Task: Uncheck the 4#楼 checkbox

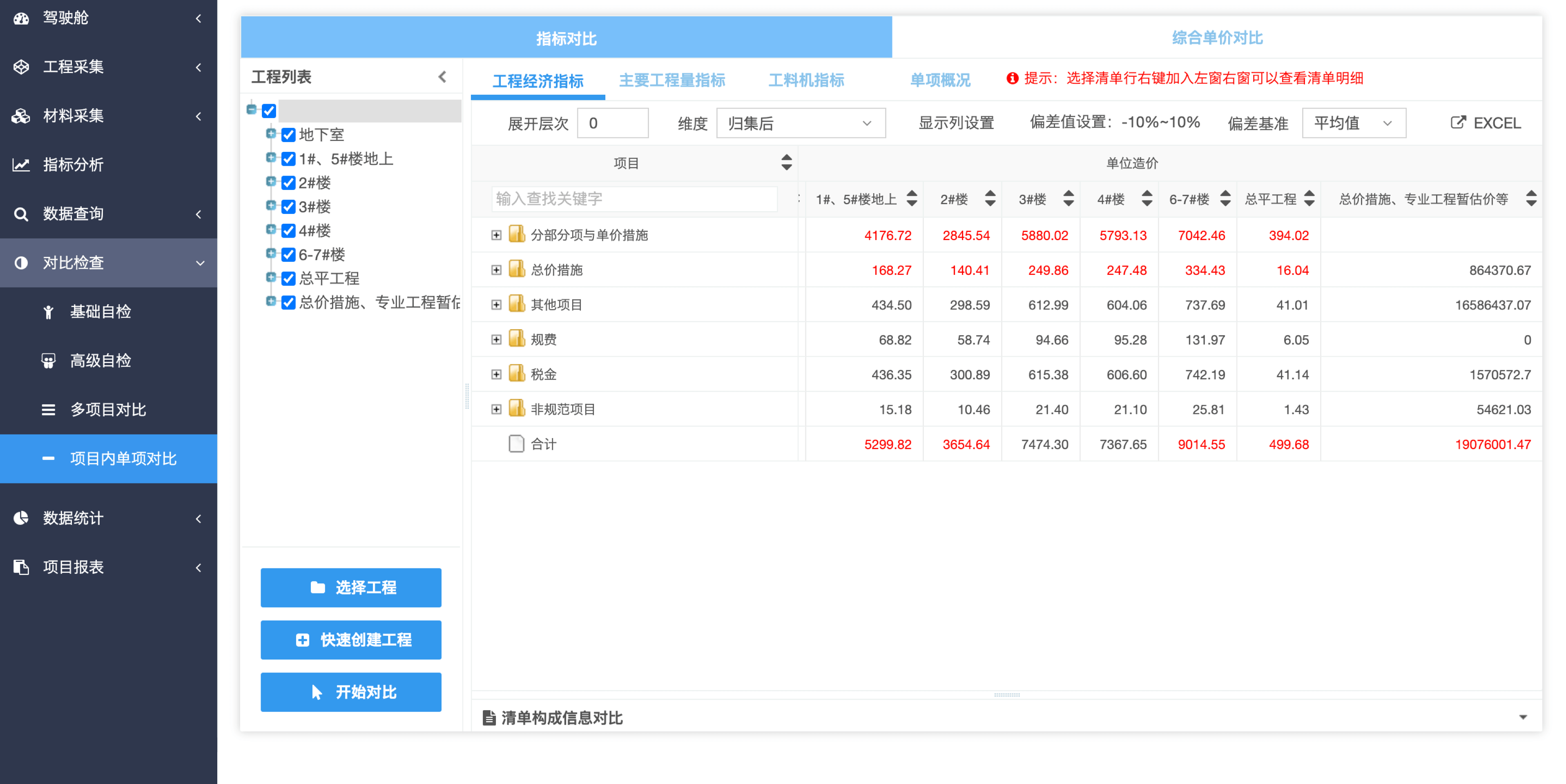Action: coord(289,231)
